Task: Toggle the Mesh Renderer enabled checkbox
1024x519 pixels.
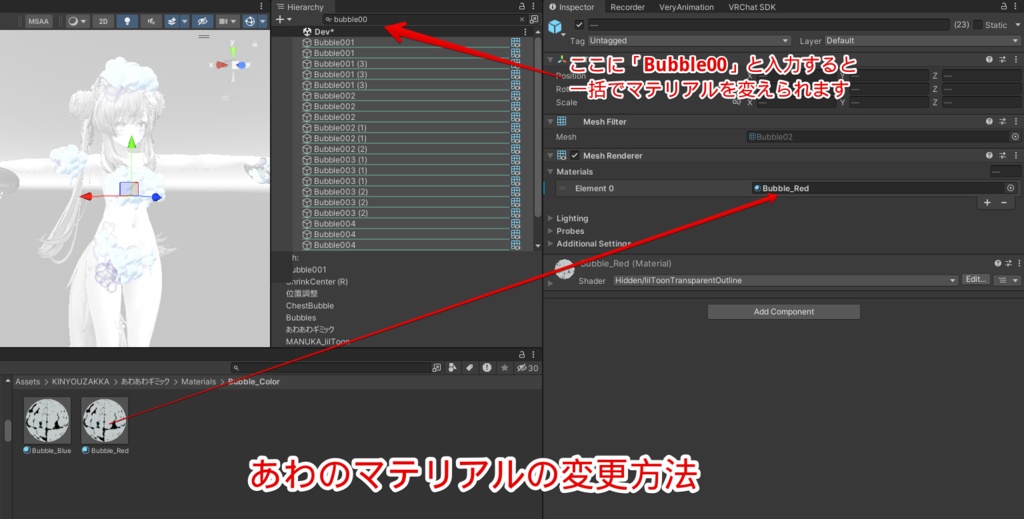Action: (575, 155)
